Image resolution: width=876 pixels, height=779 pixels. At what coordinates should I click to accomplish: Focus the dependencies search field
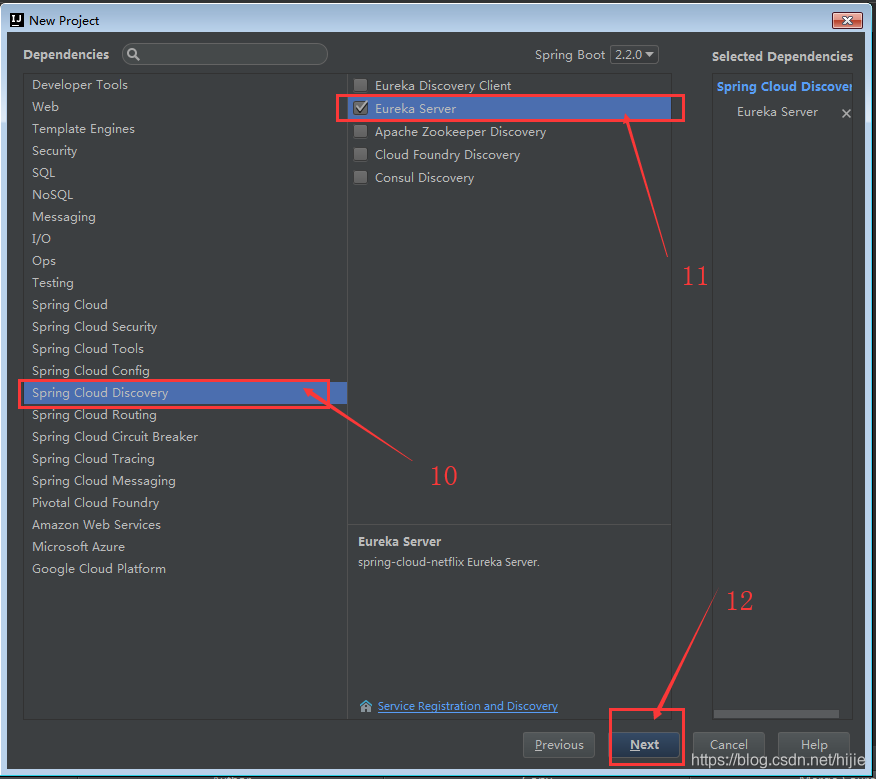point(225,54)
